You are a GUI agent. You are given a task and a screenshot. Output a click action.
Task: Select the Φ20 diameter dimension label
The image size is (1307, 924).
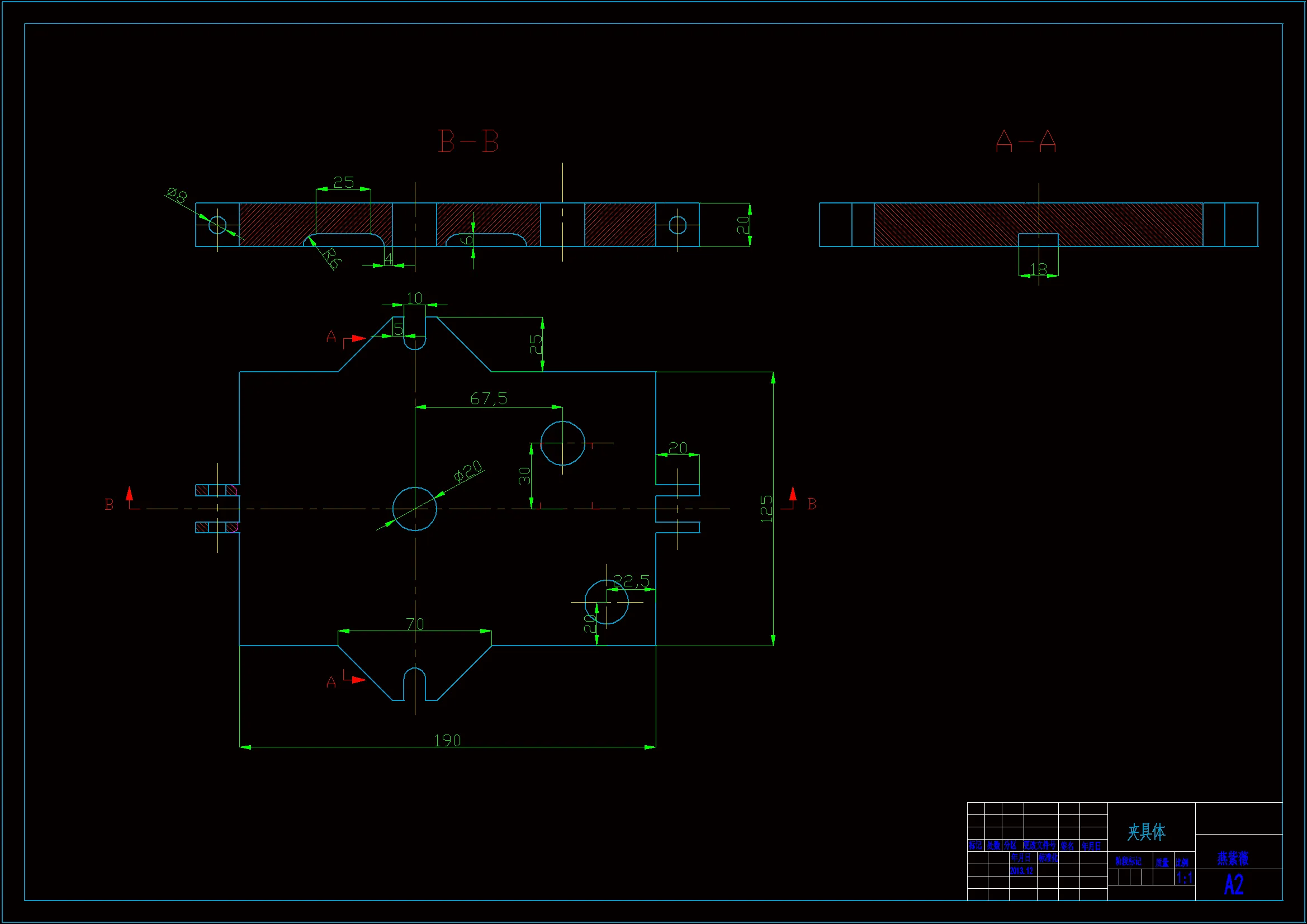coord(468,471)
